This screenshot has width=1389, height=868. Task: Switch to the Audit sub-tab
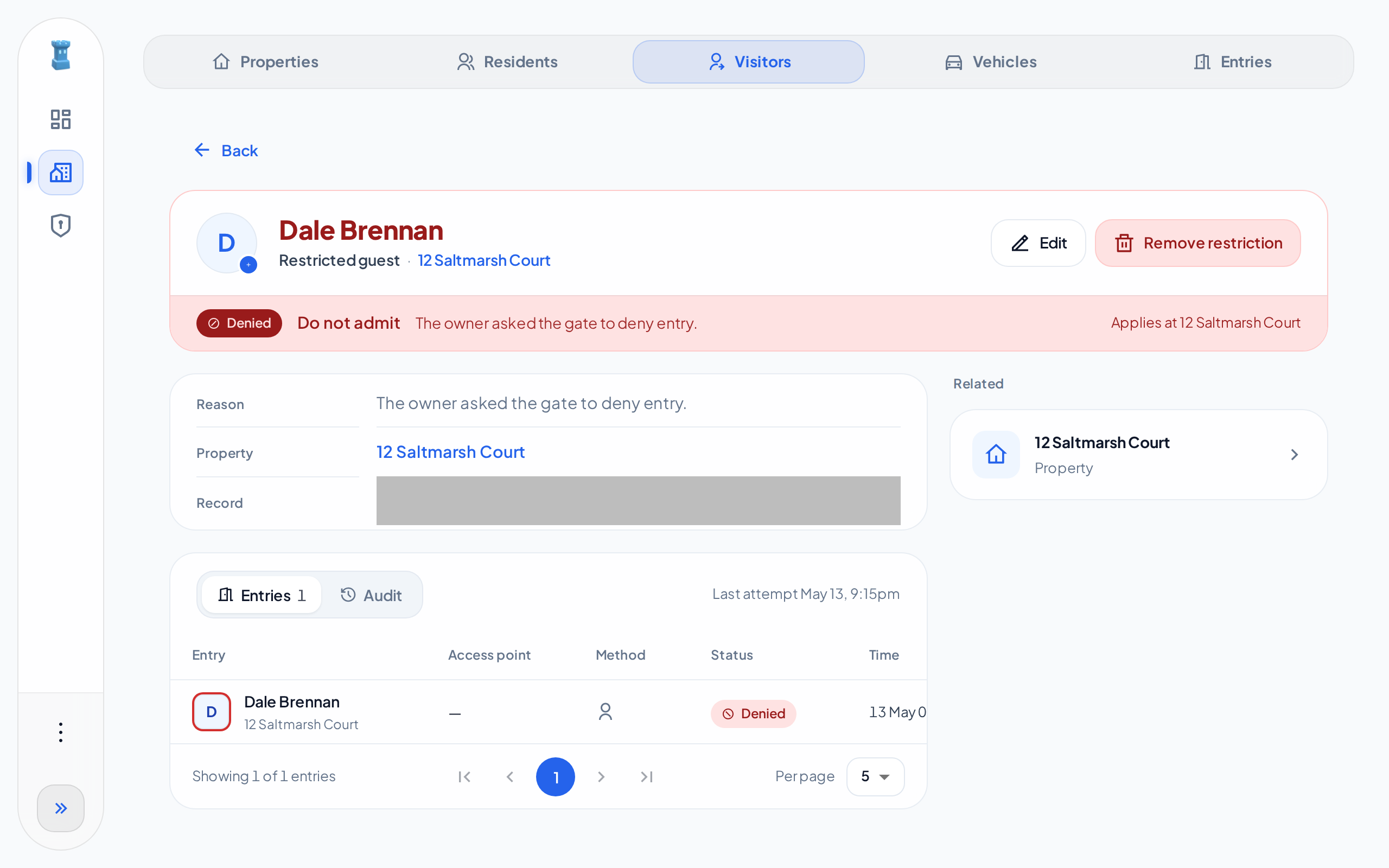[371, 595]
